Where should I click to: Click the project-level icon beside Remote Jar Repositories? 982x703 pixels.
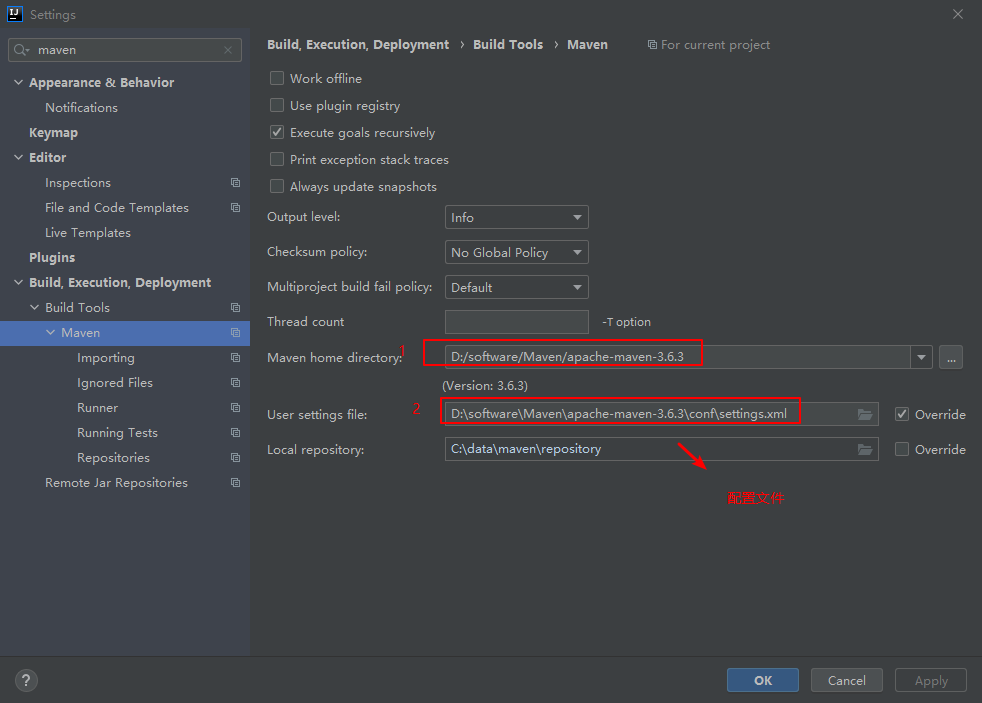click(235, 483)
